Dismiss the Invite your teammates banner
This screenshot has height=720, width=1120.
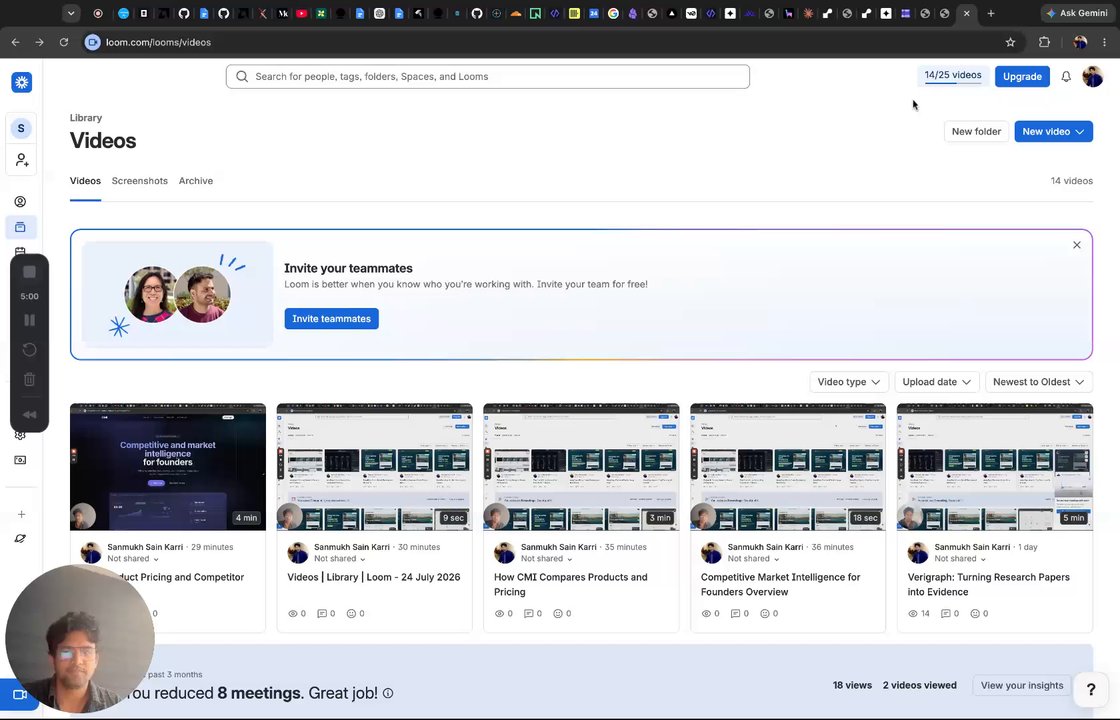tap(1076, 245)
